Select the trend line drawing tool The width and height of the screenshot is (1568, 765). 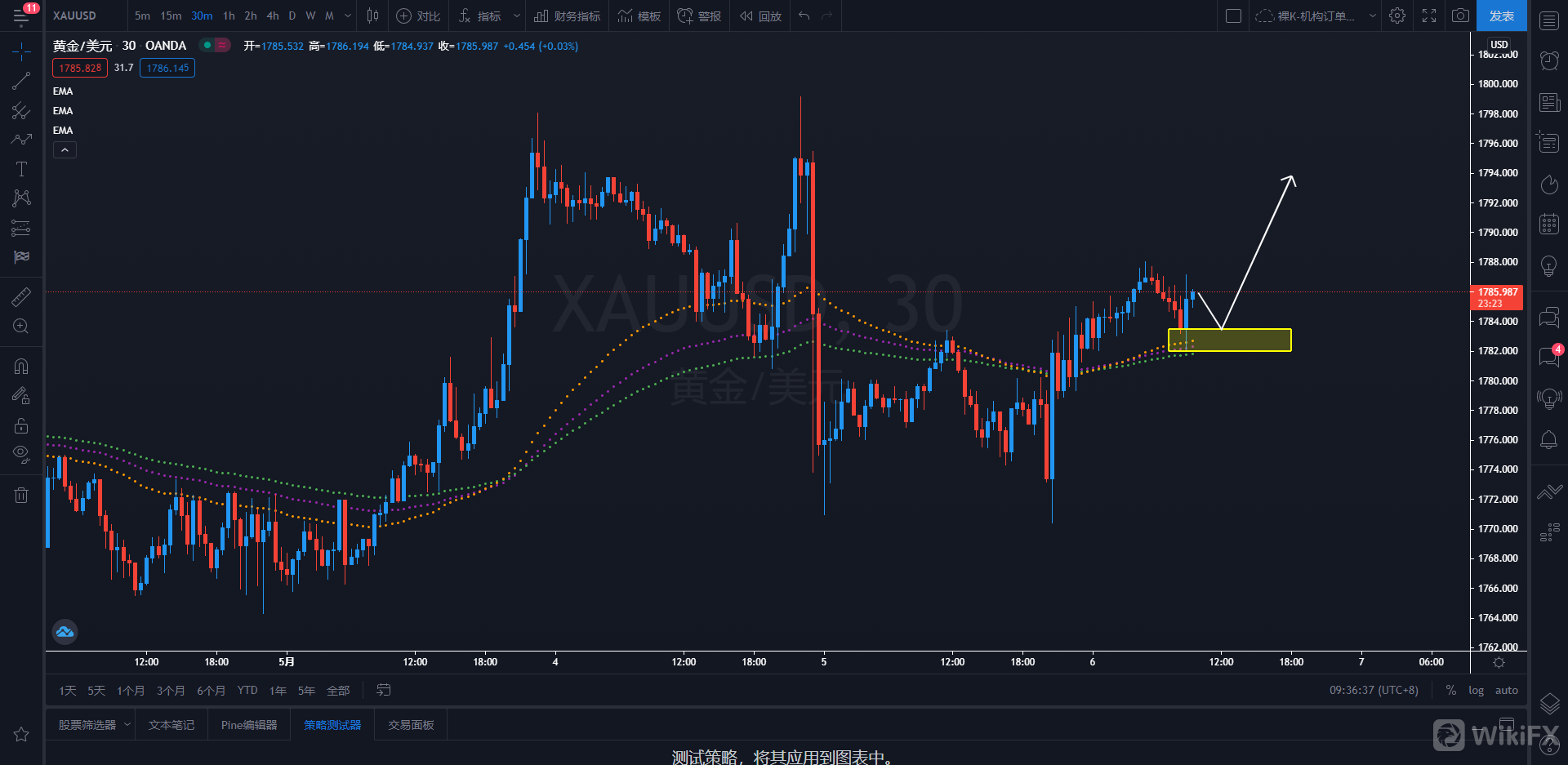(x=21, y=81)
